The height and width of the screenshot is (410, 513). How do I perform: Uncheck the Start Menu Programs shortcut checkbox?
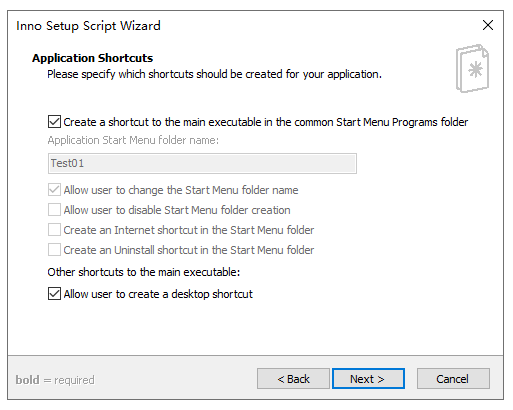point(54,122)
